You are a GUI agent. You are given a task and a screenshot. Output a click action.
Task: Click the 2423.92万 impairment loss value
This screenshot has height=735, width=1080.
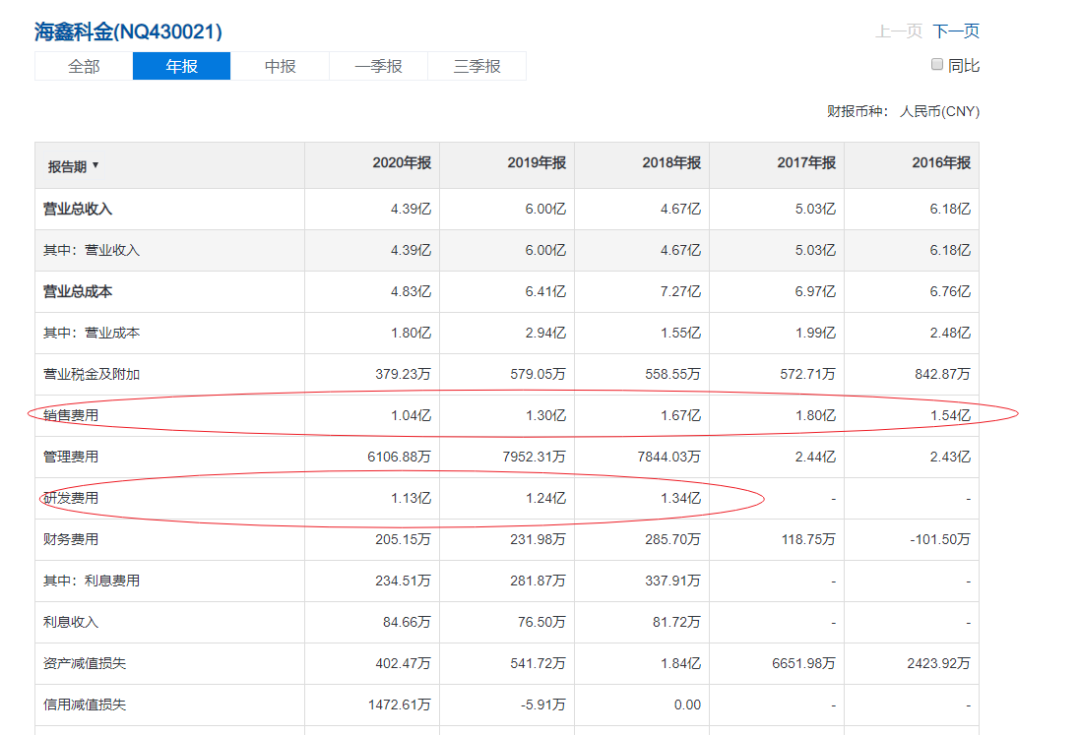point(939,663)
